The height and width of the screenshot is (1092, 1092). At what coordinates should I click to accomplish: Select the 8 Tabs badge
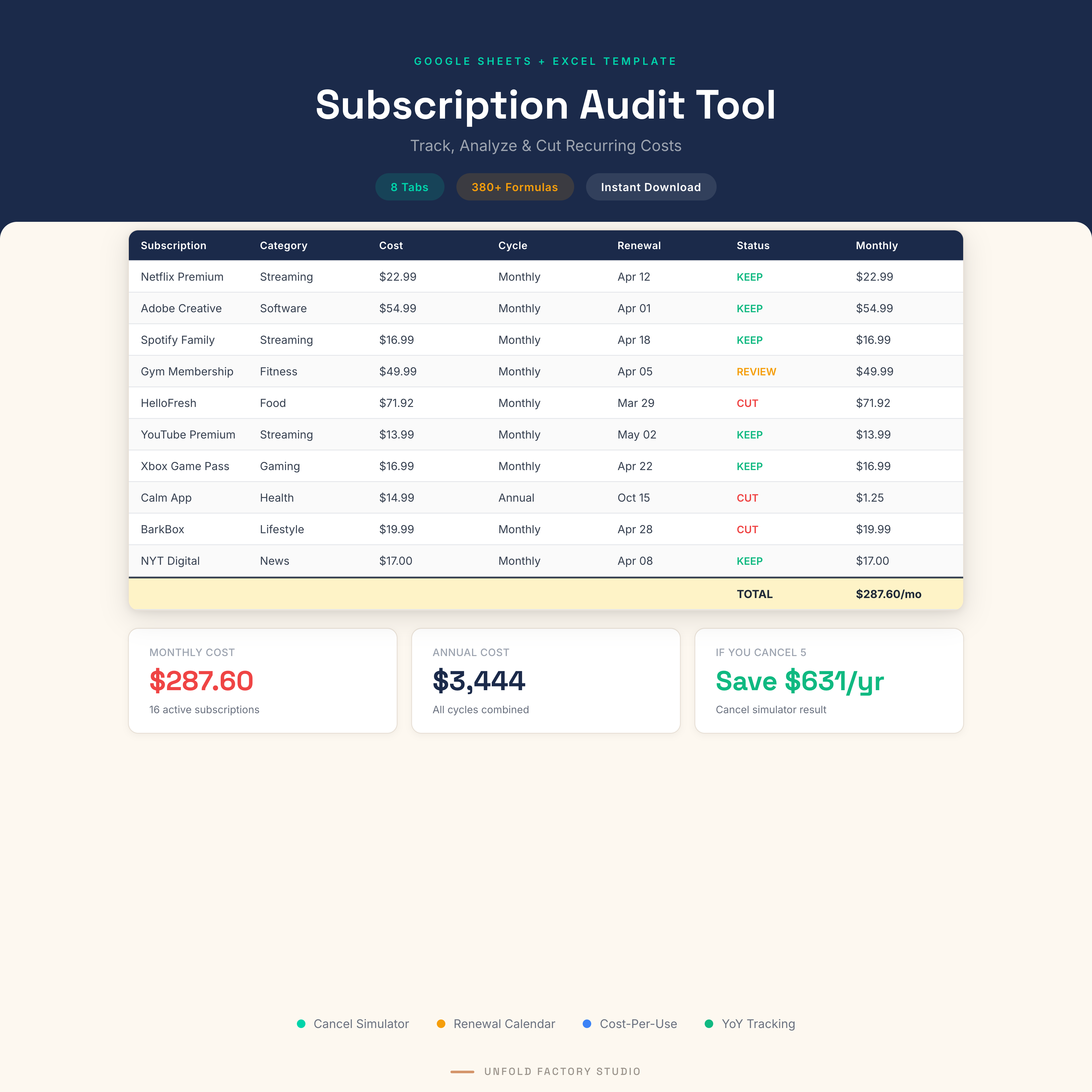point(409,187)
